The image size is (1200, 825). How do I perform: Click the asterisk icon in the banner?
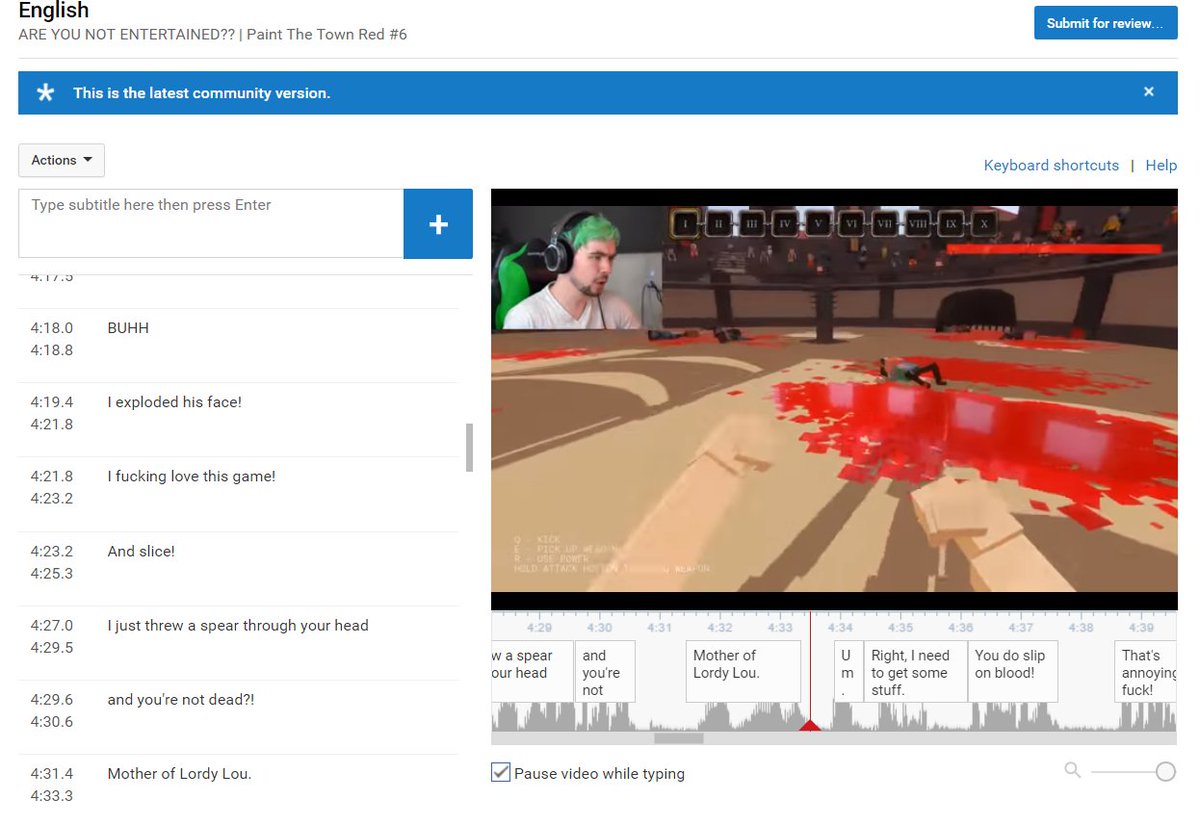[45, 93]
